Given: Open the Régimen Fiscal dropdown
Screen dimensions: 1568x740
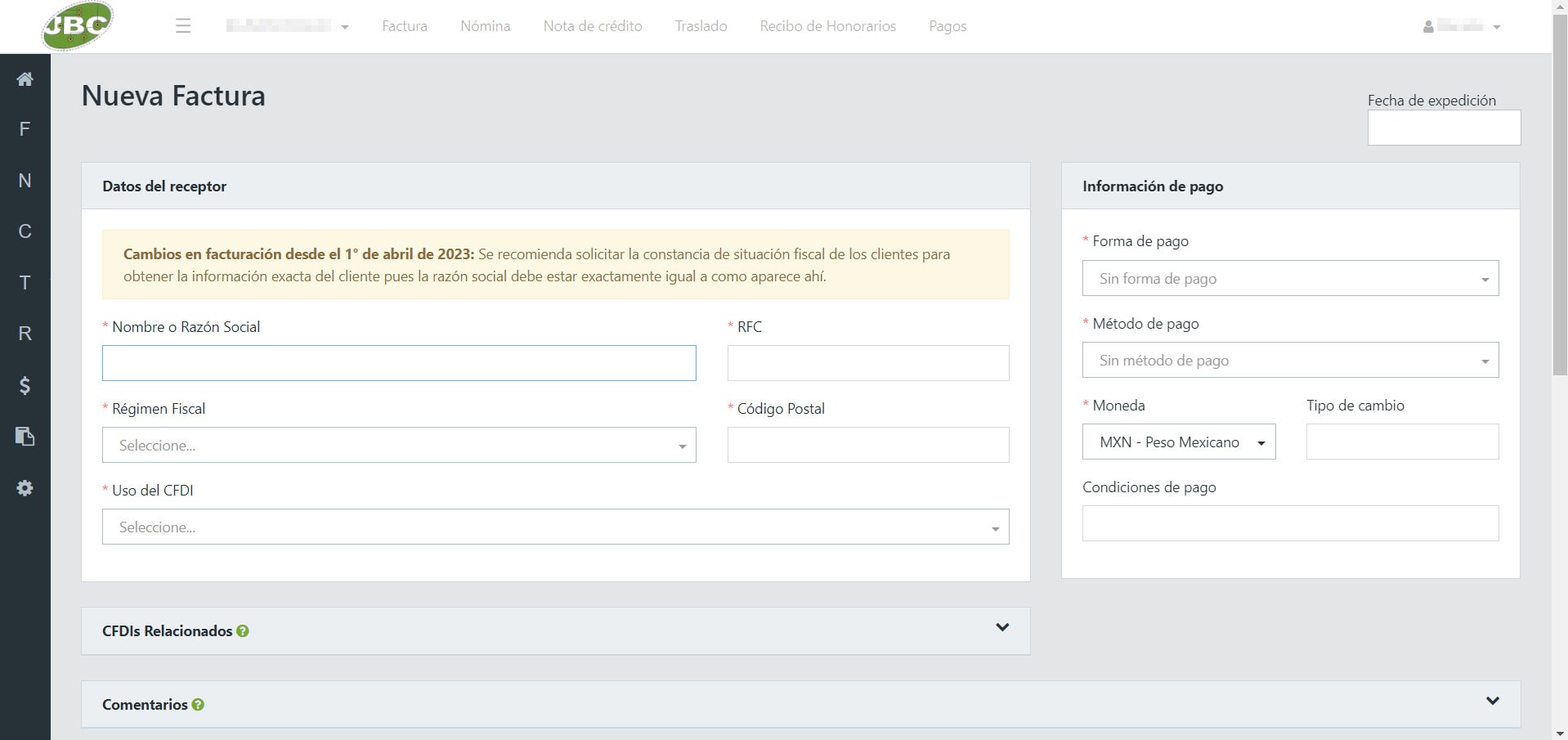Looking at the screenshot, I should pyautogui.click(x=399, y=445).
